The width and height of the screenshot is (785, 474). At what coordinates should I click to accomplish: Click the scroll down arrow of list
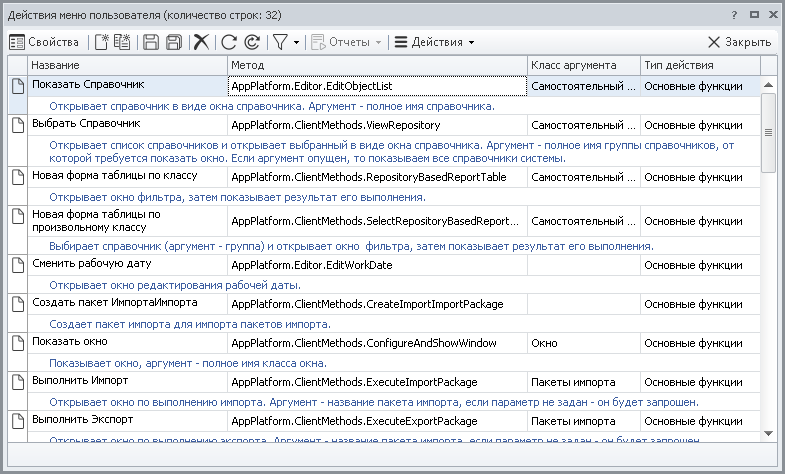(x=768, y=433)
